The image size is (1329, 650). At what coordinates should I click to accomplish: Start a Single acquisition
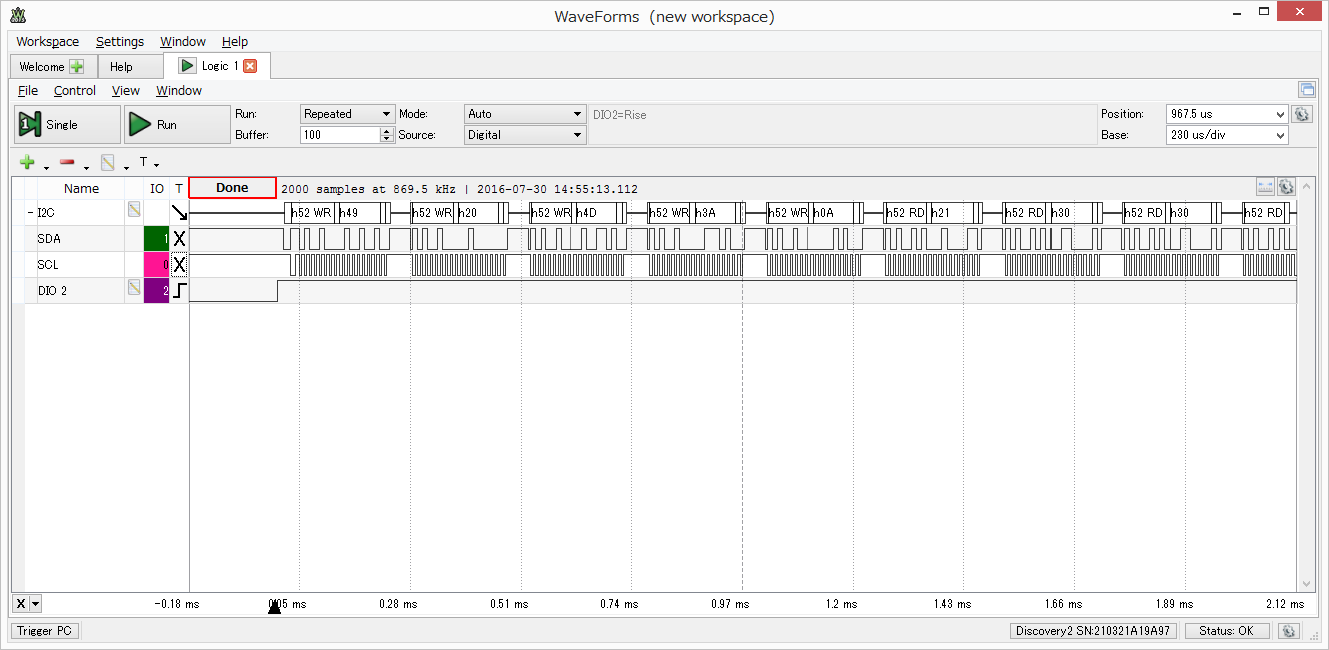[67, 125]
